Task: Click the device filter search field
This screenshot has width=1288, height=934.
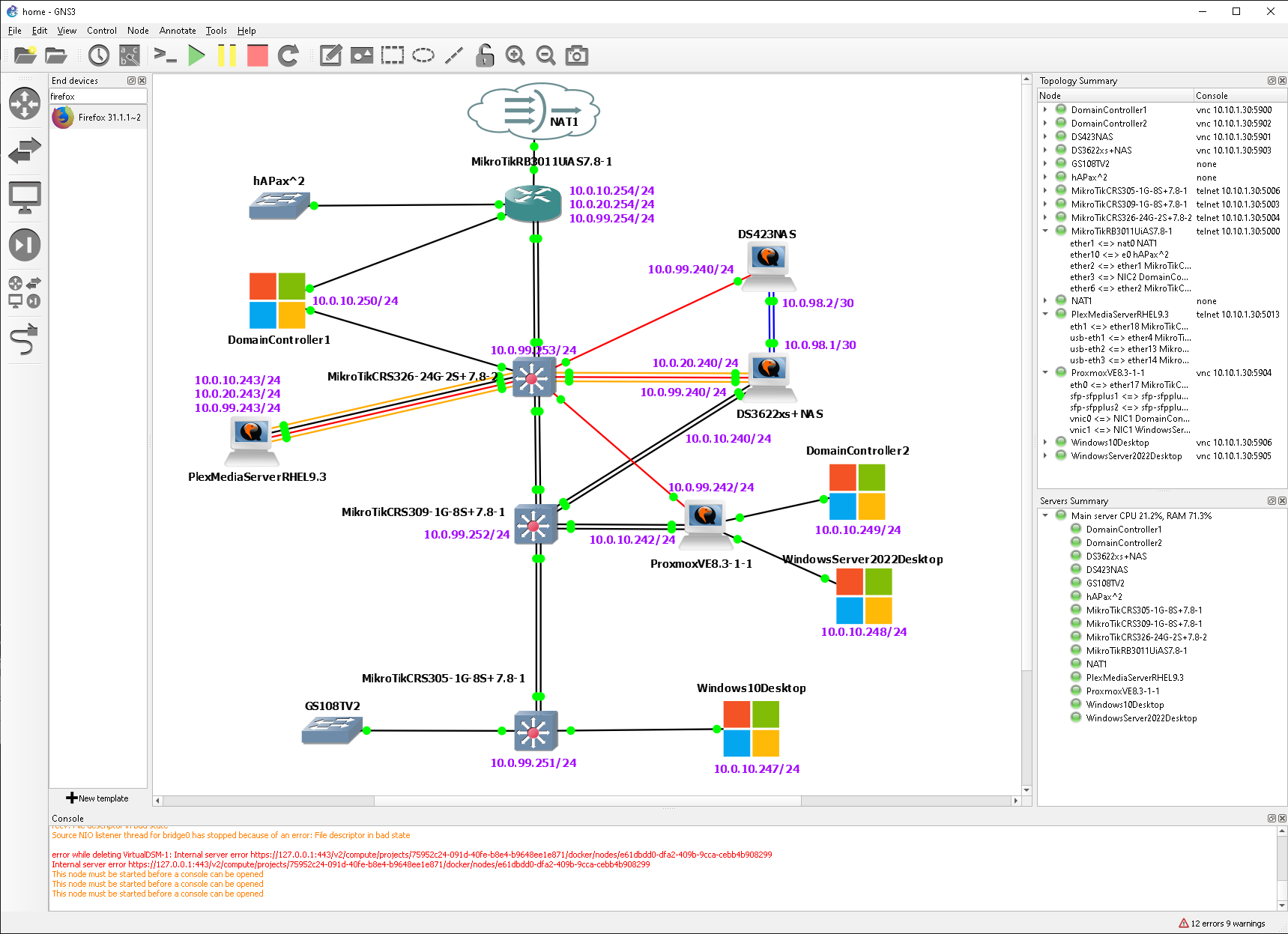Action: pos(98,97)
